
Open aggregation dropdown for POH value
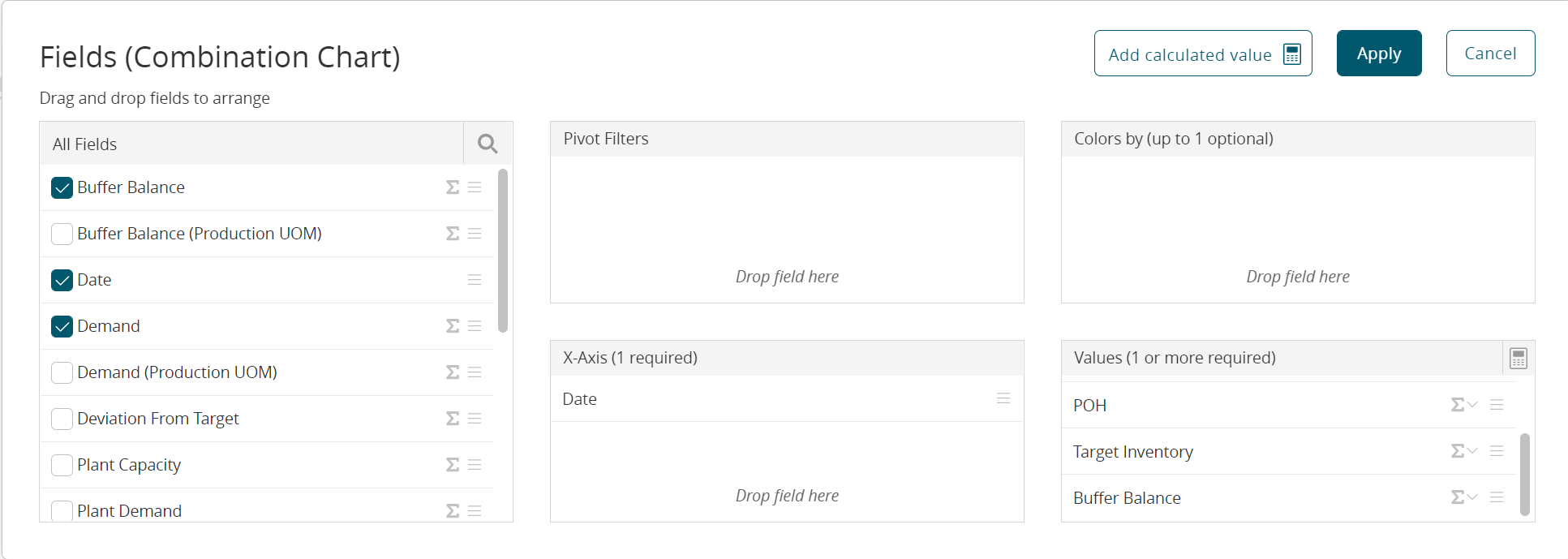click(1464, 405)
